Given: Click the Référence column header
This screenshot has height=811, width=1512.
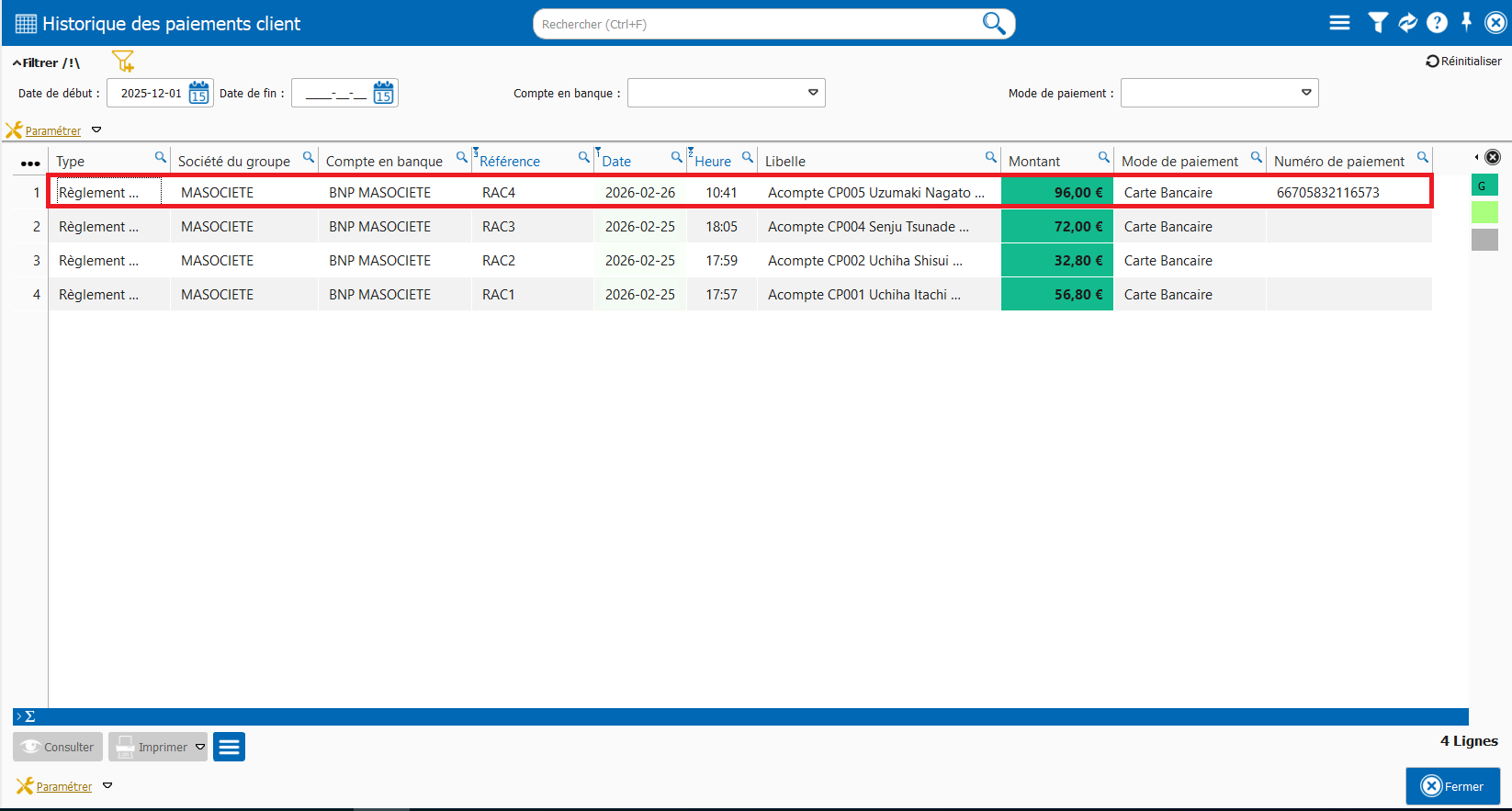Looking at the screenshot, I should [x=510, y=162].
